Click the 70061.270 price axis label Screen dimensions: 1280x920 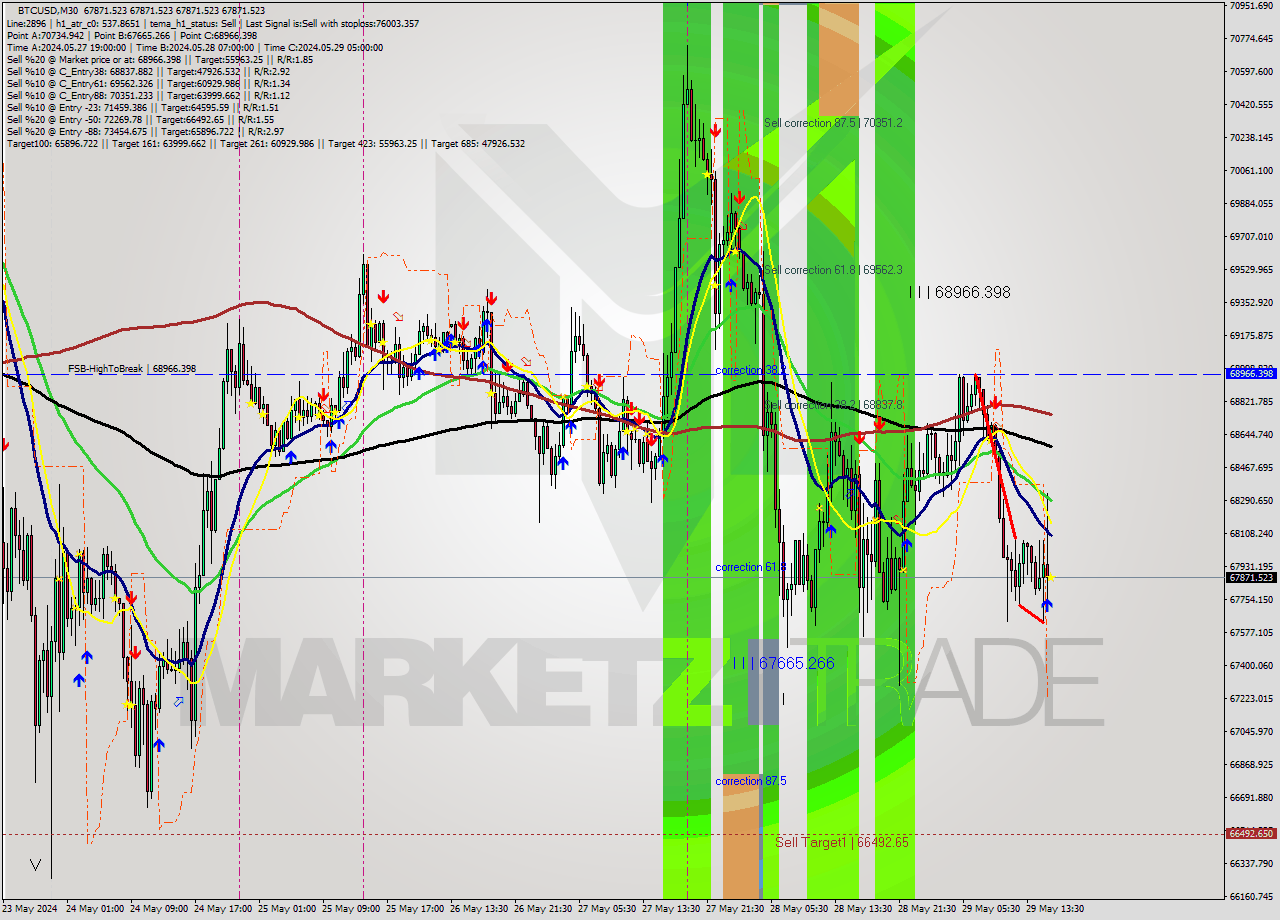(x=1251, y=171)
